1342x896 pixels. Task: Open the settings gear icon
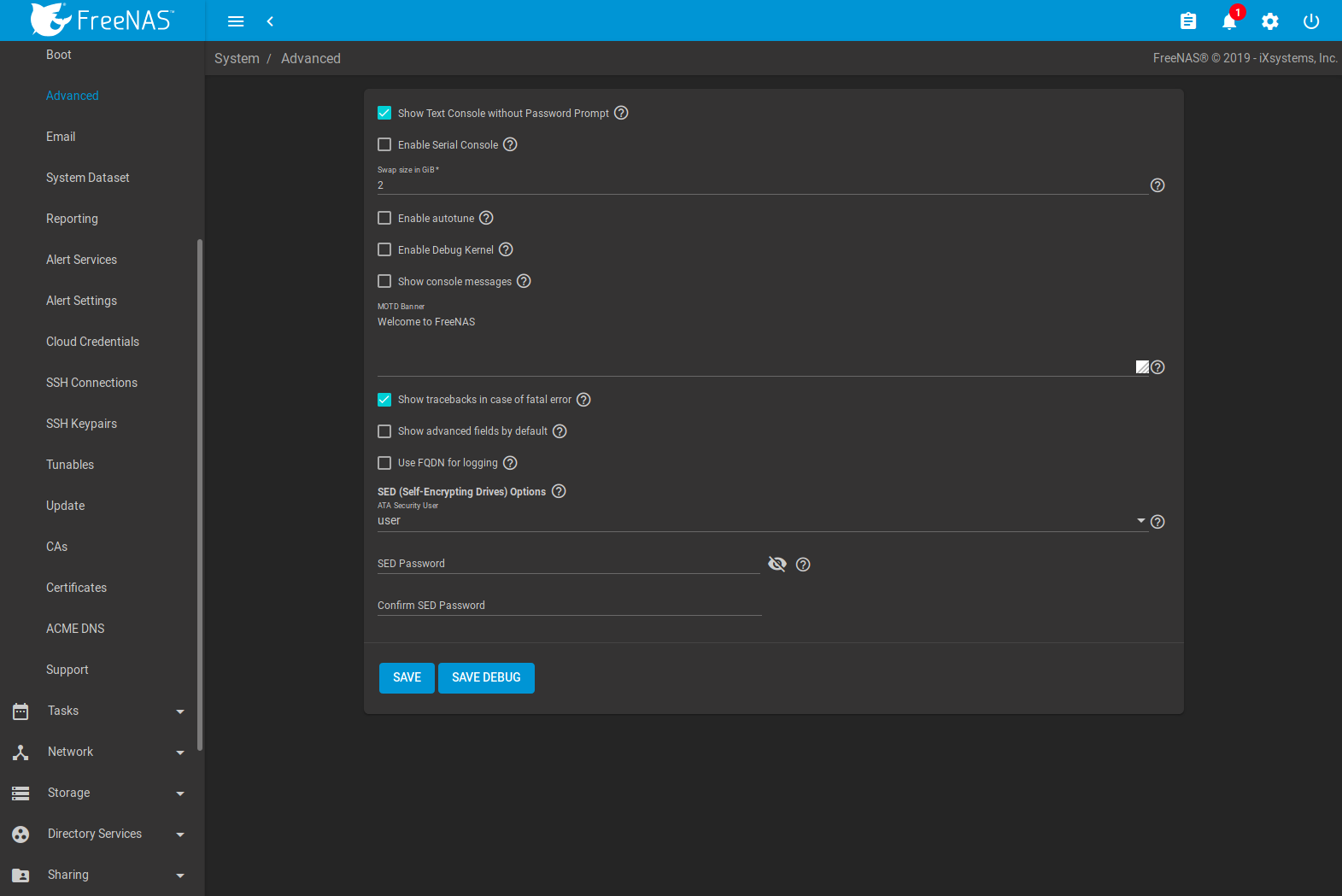[1270, 21]
